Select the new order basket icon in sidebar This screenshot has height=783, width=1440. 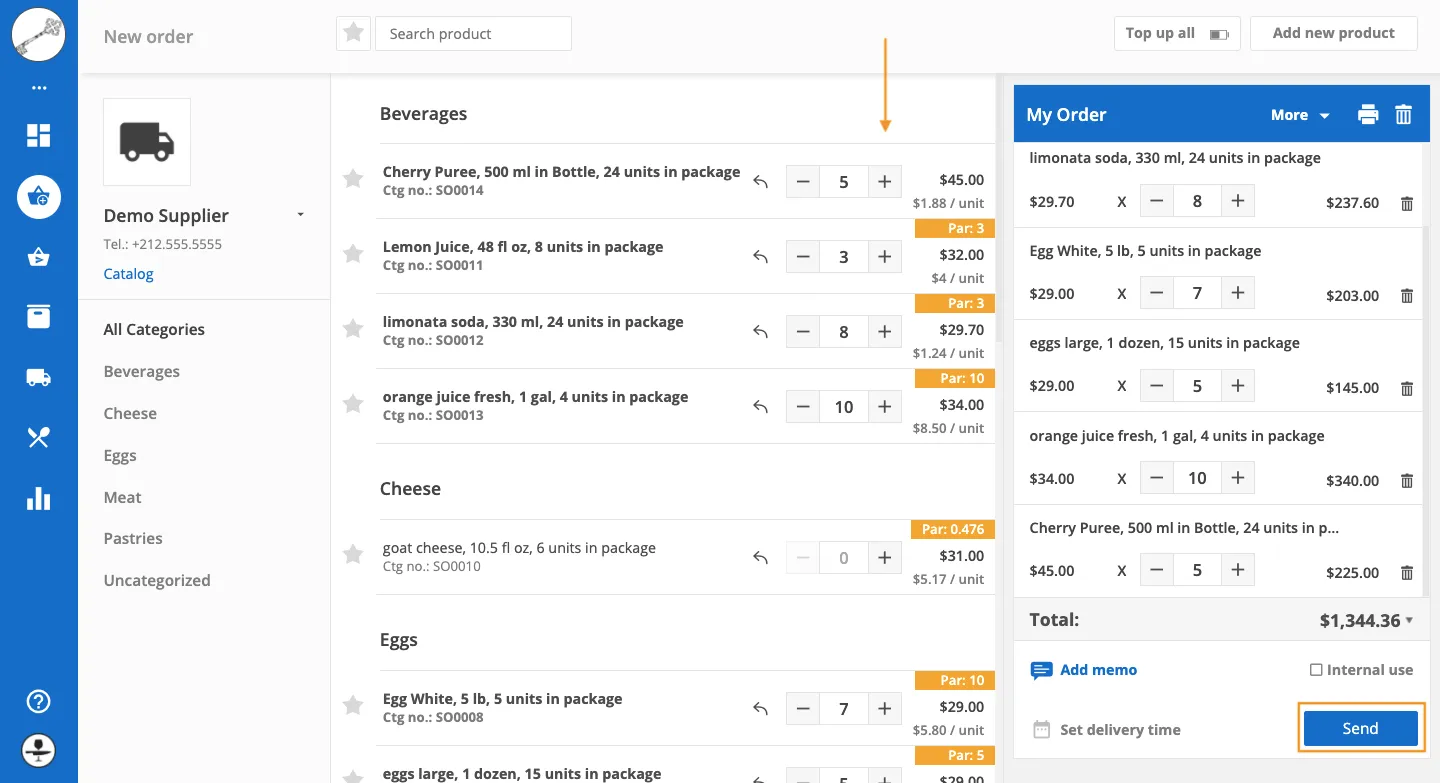click(x=39, y=197)
